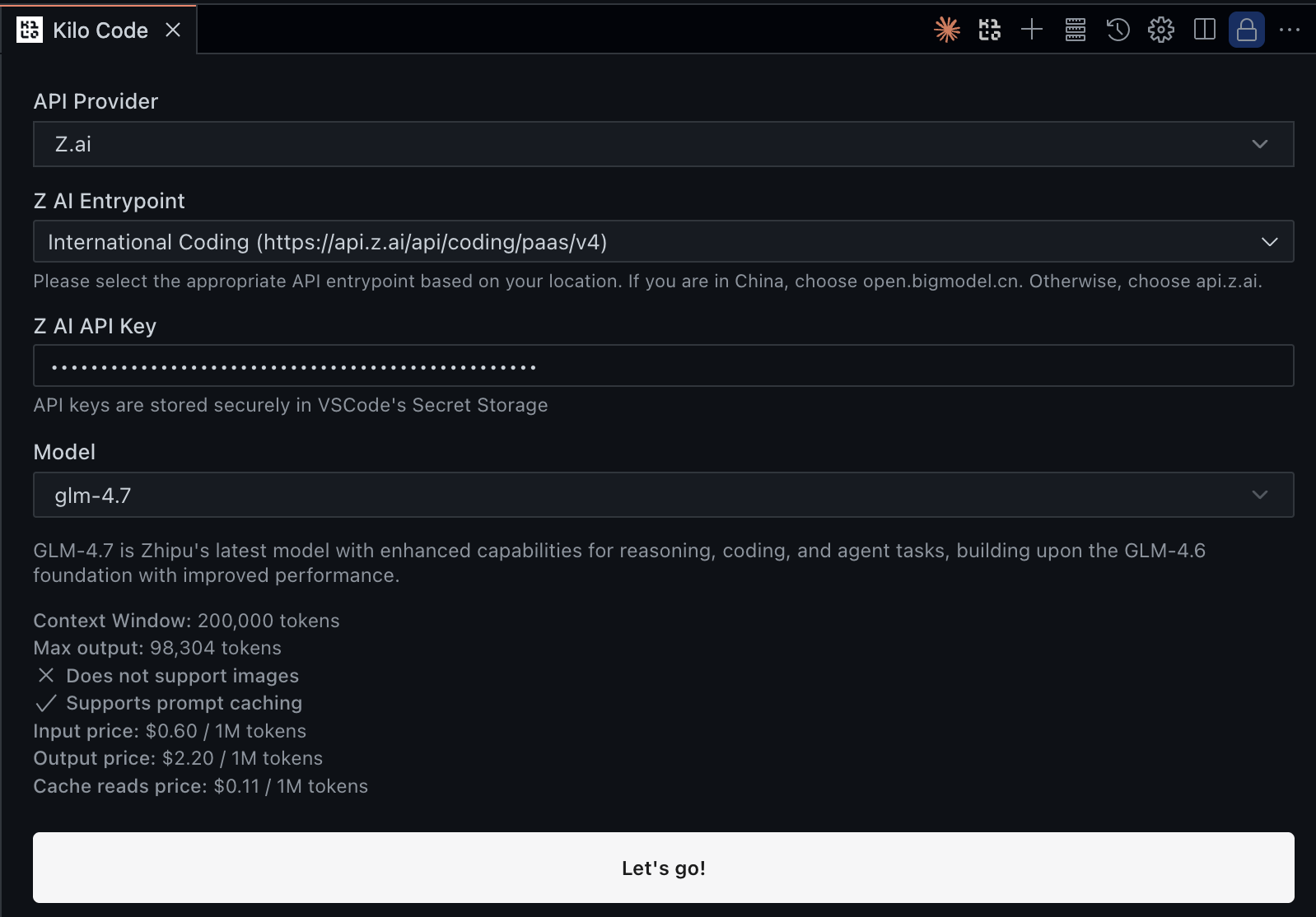Open task history via the clock icon
This screenshot has height=917, width=1316.
click(1118, 30)
